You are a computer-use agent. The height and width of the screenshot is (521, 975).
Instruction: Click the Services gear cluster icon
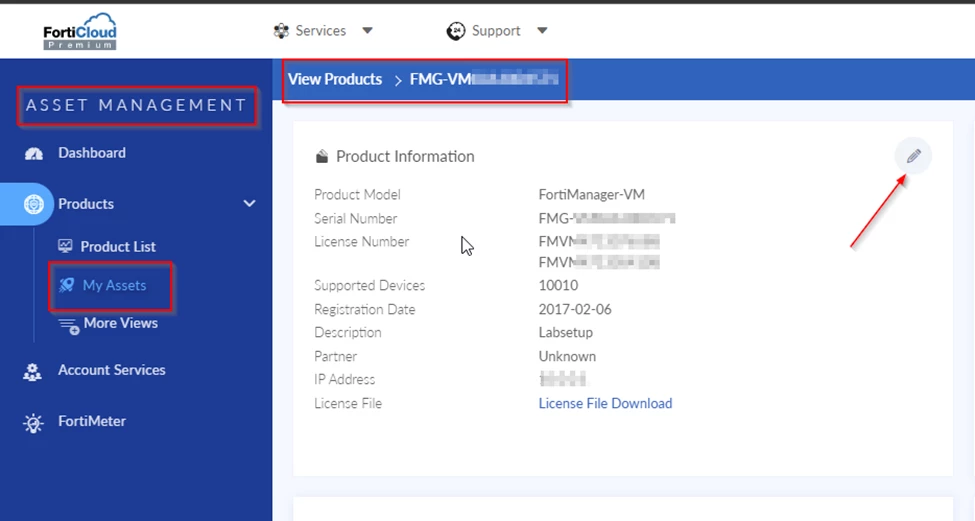pos(281,30)
